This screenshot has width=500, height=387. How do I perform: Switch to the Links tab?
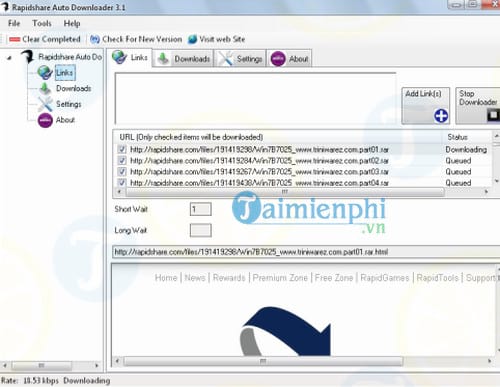pyautogui.click(x=131, y=58)
